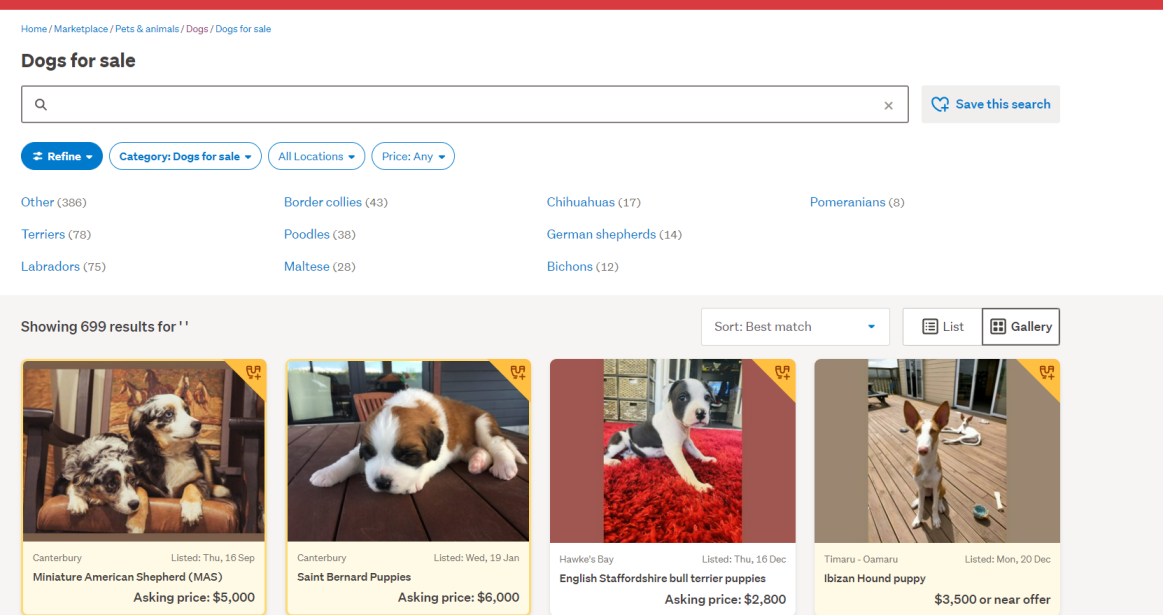Select the German shepherds category
This screenshot has width=1163, height=615.
click(601, 234)
